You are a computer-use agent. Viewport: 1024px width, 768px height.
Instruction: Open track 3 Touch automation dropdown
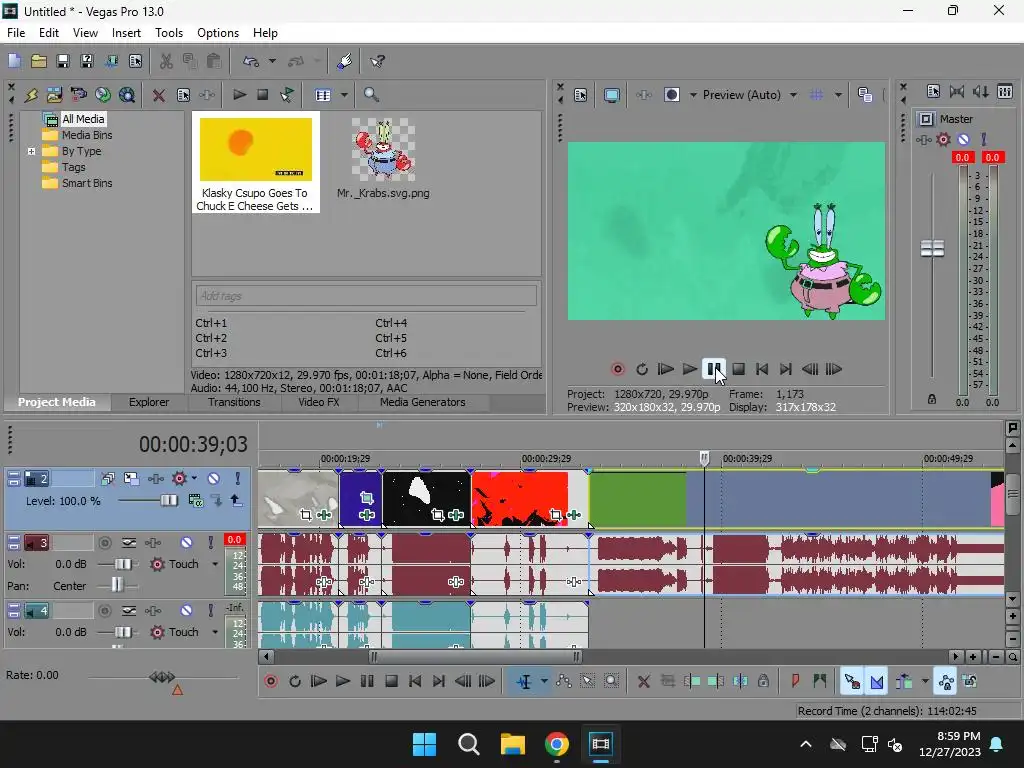(215, 564)
